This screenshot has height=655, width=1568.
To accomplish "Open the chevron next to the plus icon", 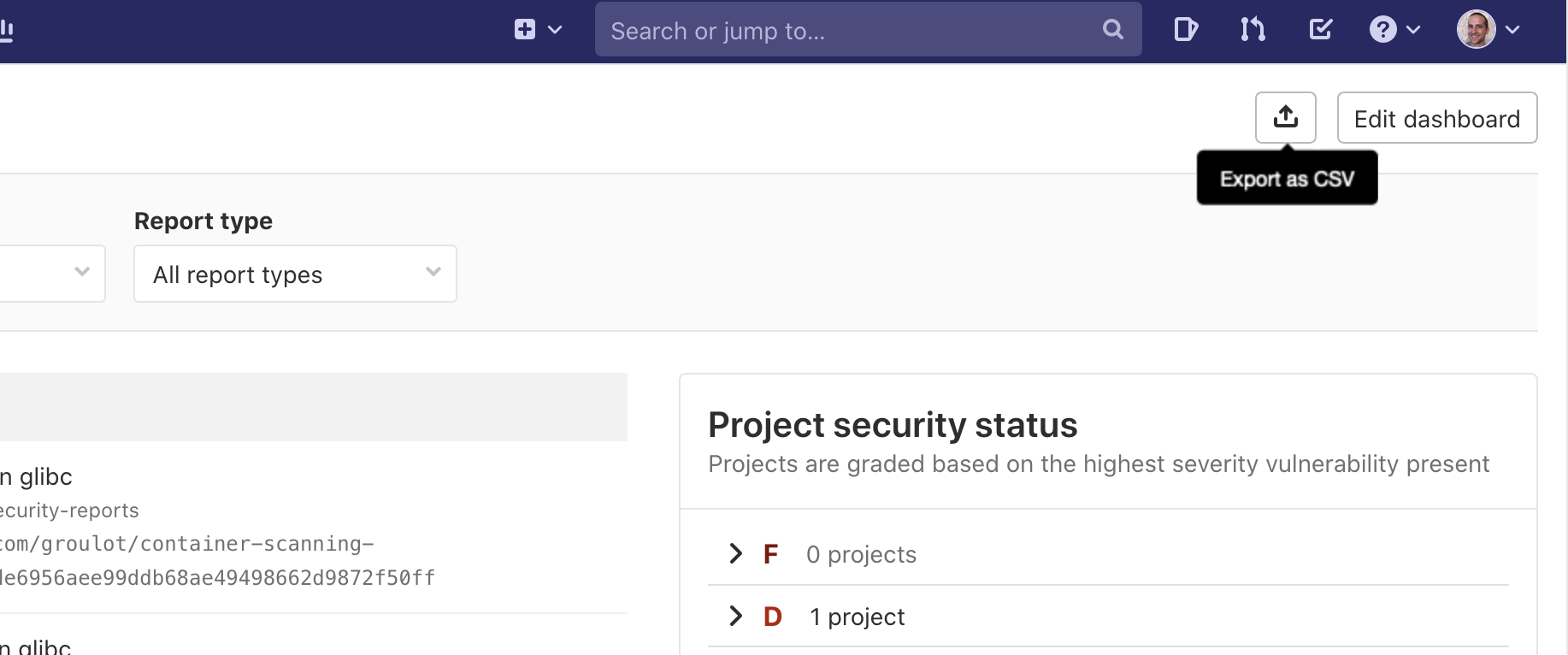I will point(554,29).
